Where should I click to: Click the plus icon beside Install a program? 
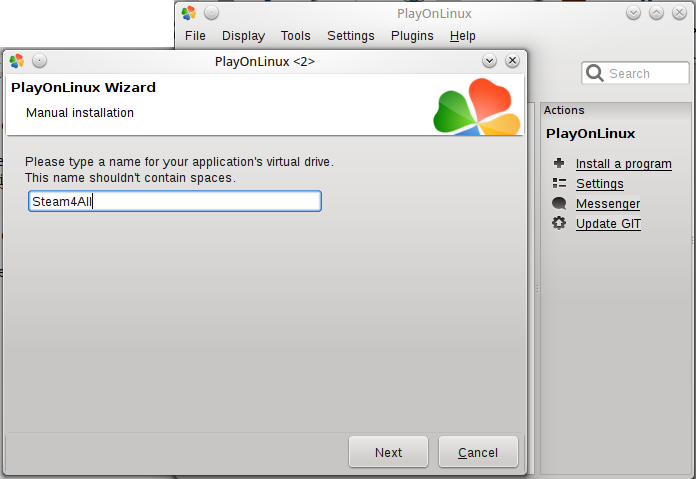[x=559, y=163]
